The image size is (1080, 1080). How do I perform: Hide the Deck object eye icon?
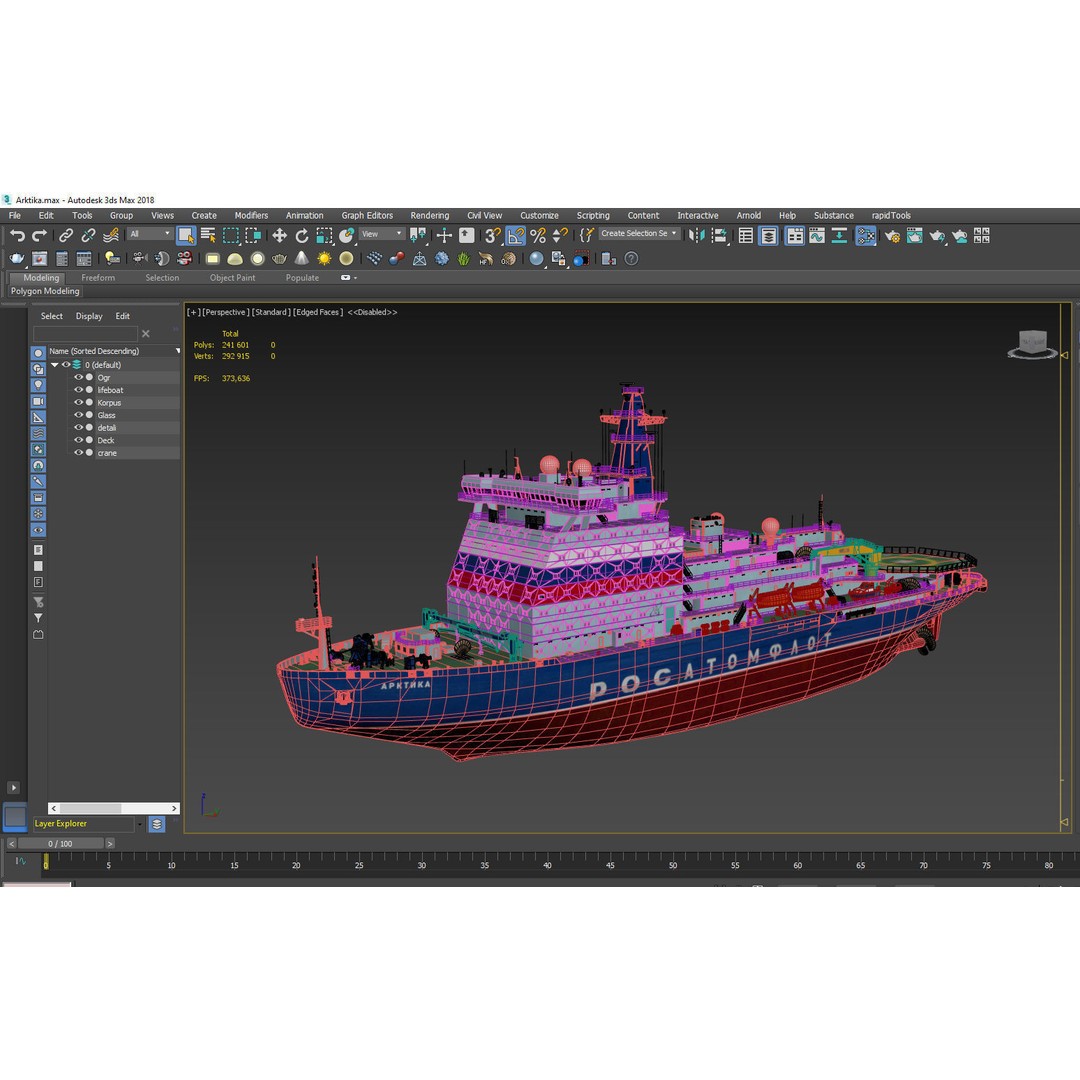pyautogui.click(x=79, y=440)
